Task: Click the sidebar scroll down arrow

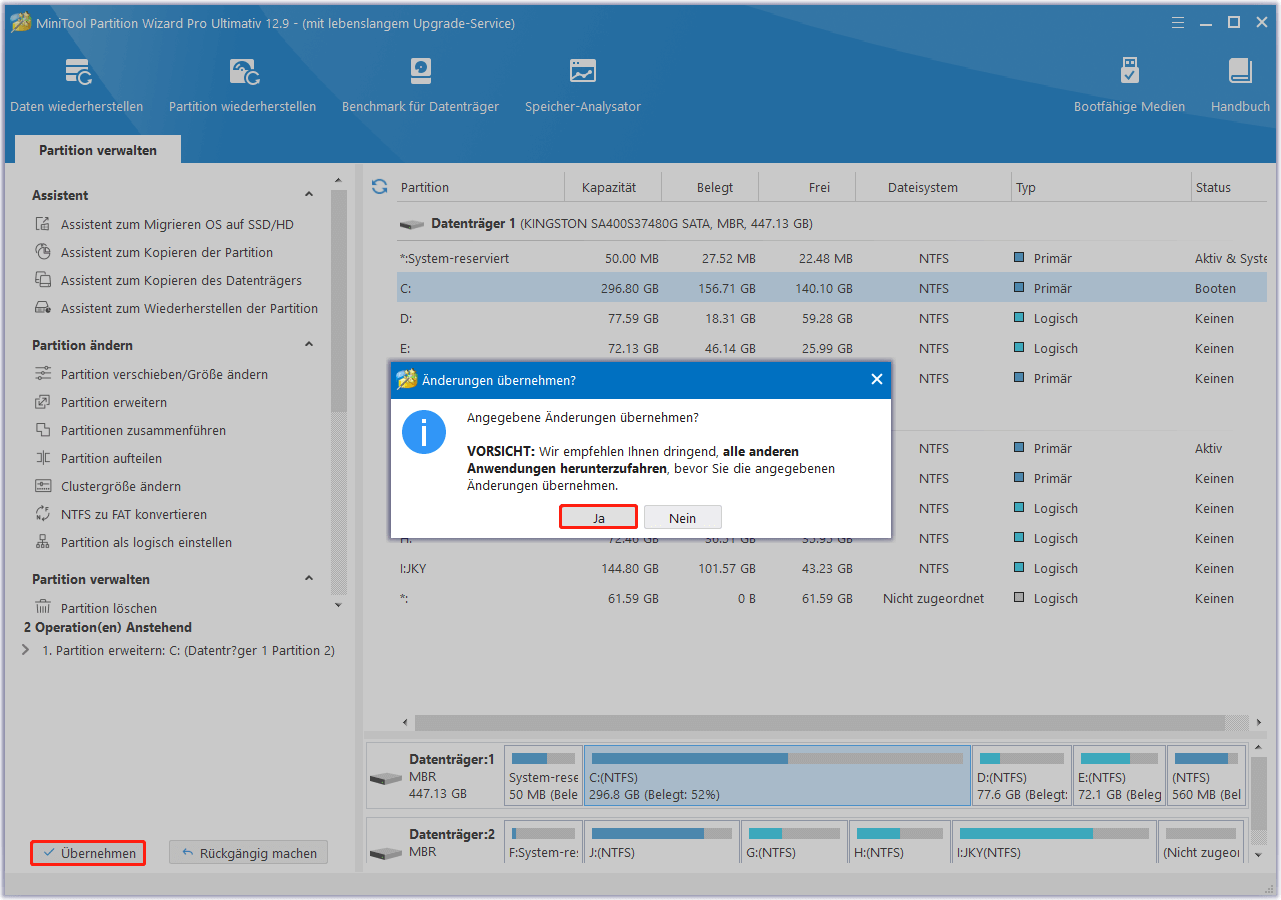Action: [x=338, y=605]
